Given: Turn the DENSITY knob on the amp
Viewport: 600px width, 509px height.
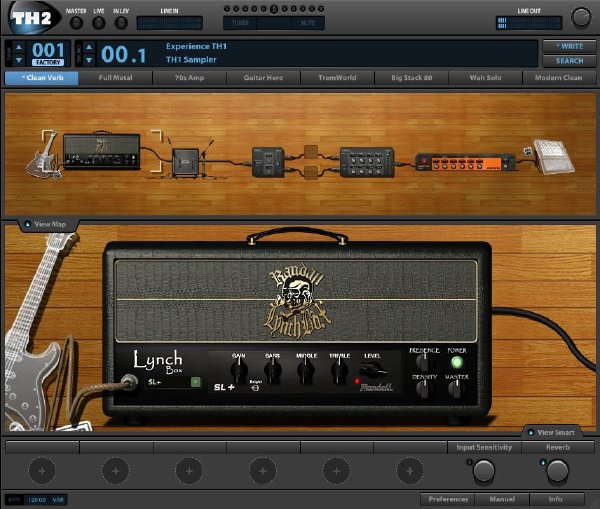Looking at the screenshot, I should [424, 389].
